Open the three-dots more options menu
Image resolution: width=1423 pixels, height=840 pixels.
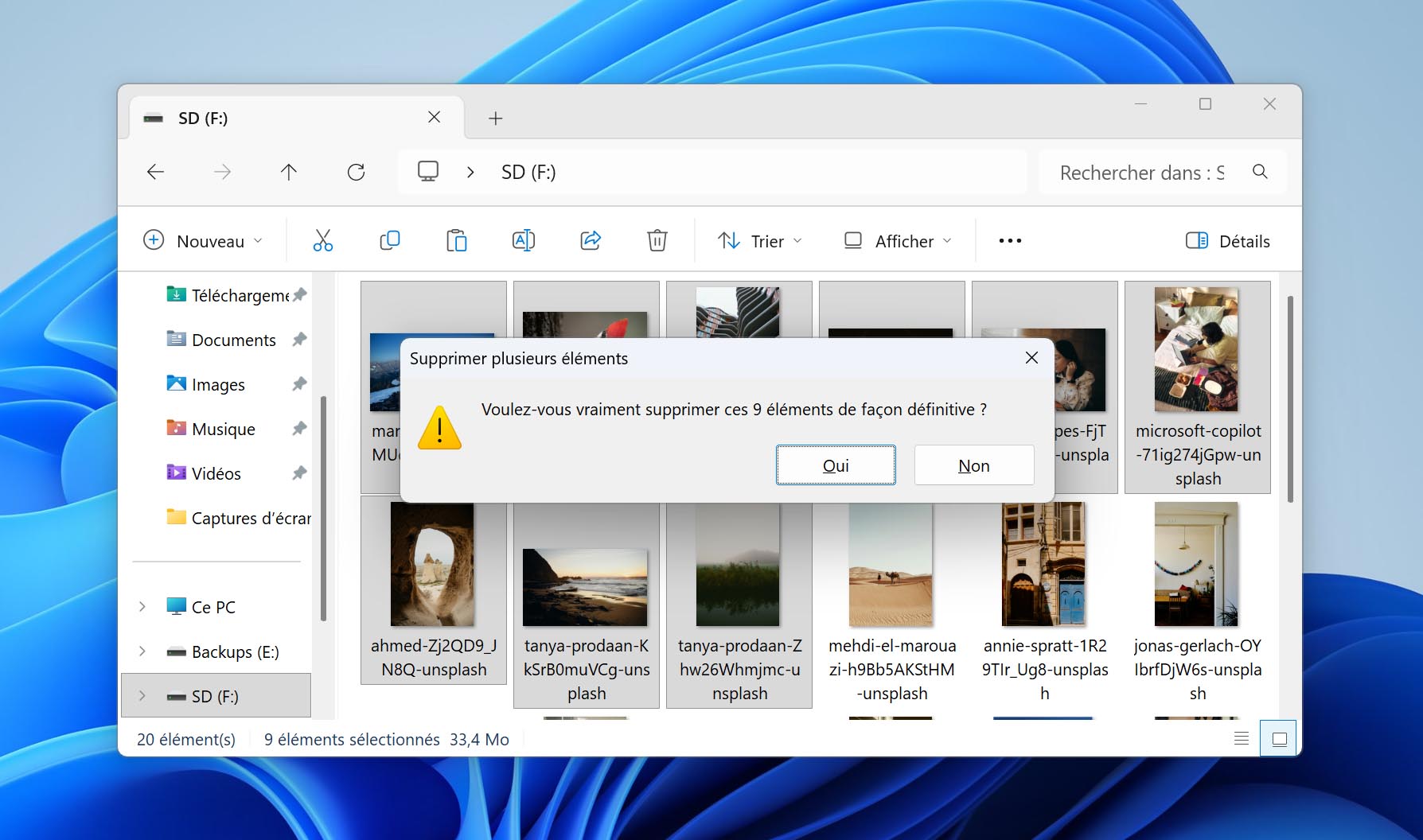1010,240
